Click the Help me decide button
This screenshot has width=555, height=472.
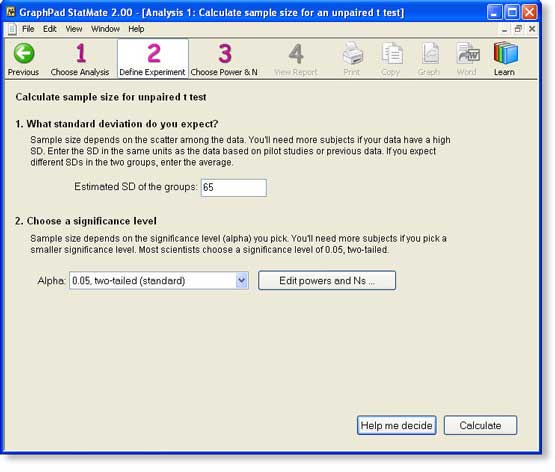[x=396, y=425]
